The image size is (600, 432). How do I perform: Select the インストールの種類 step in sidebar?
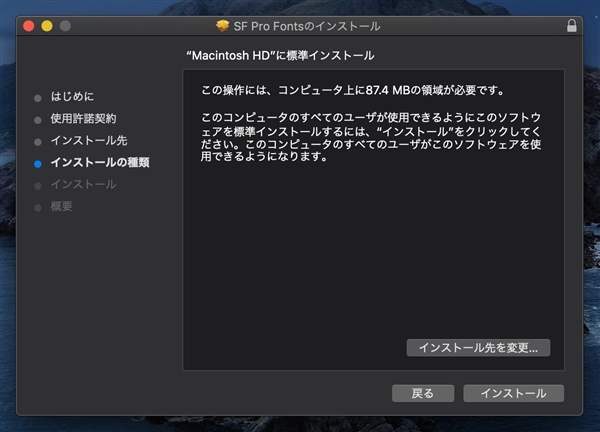click(x=100, y=163)
